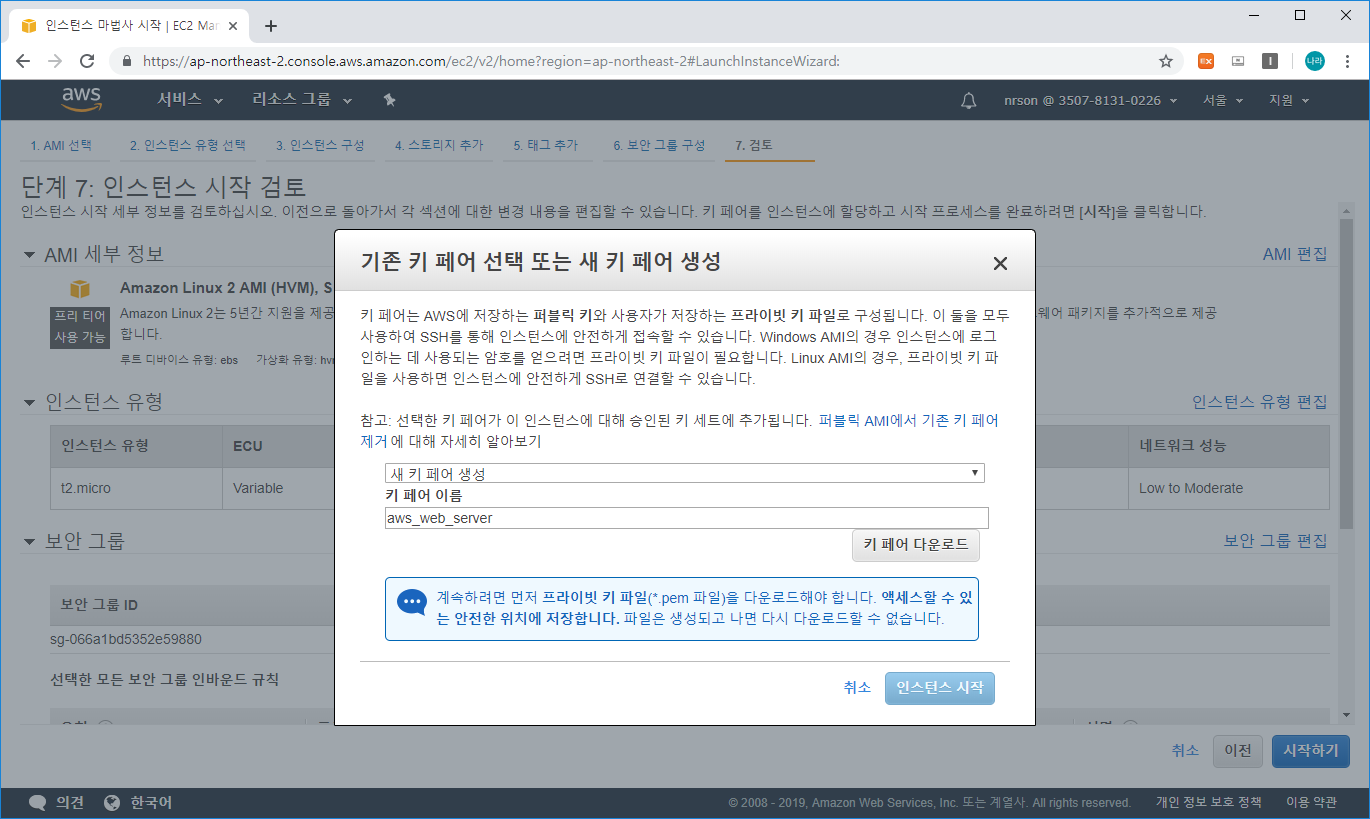Click the address bar URL

tap(491, 61)
